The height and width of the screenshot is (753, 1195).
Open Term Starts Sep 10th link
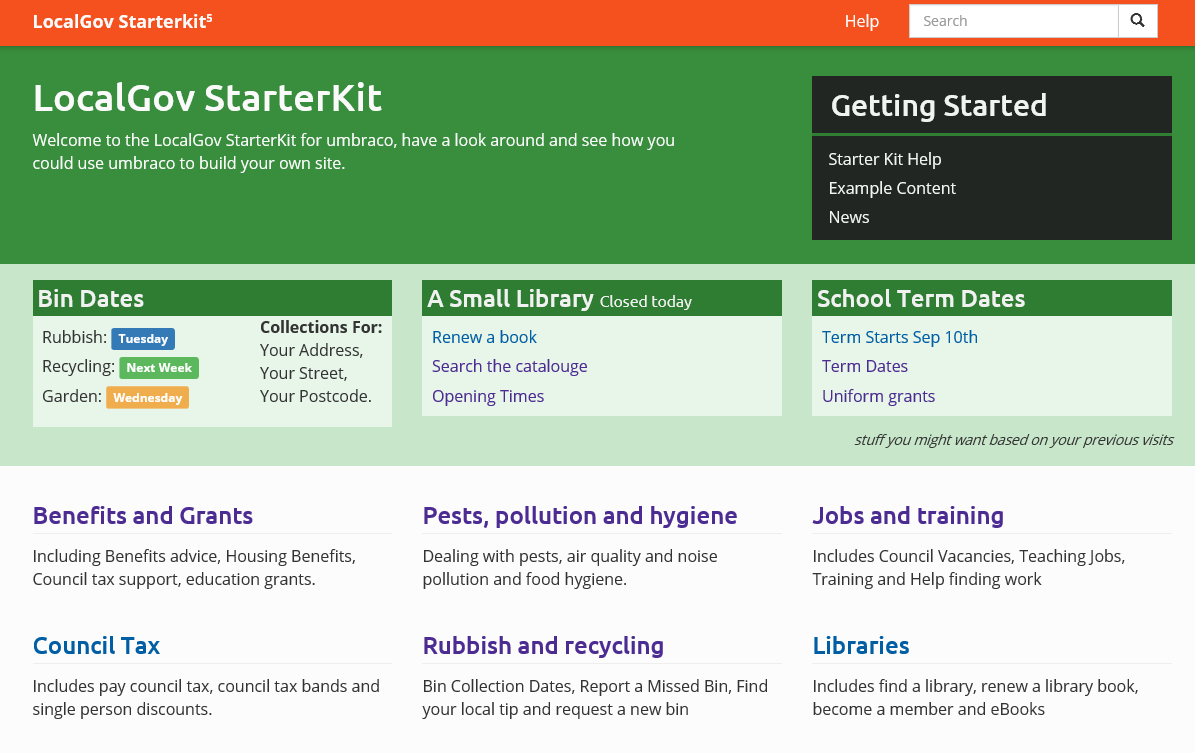tap(899, 337)
